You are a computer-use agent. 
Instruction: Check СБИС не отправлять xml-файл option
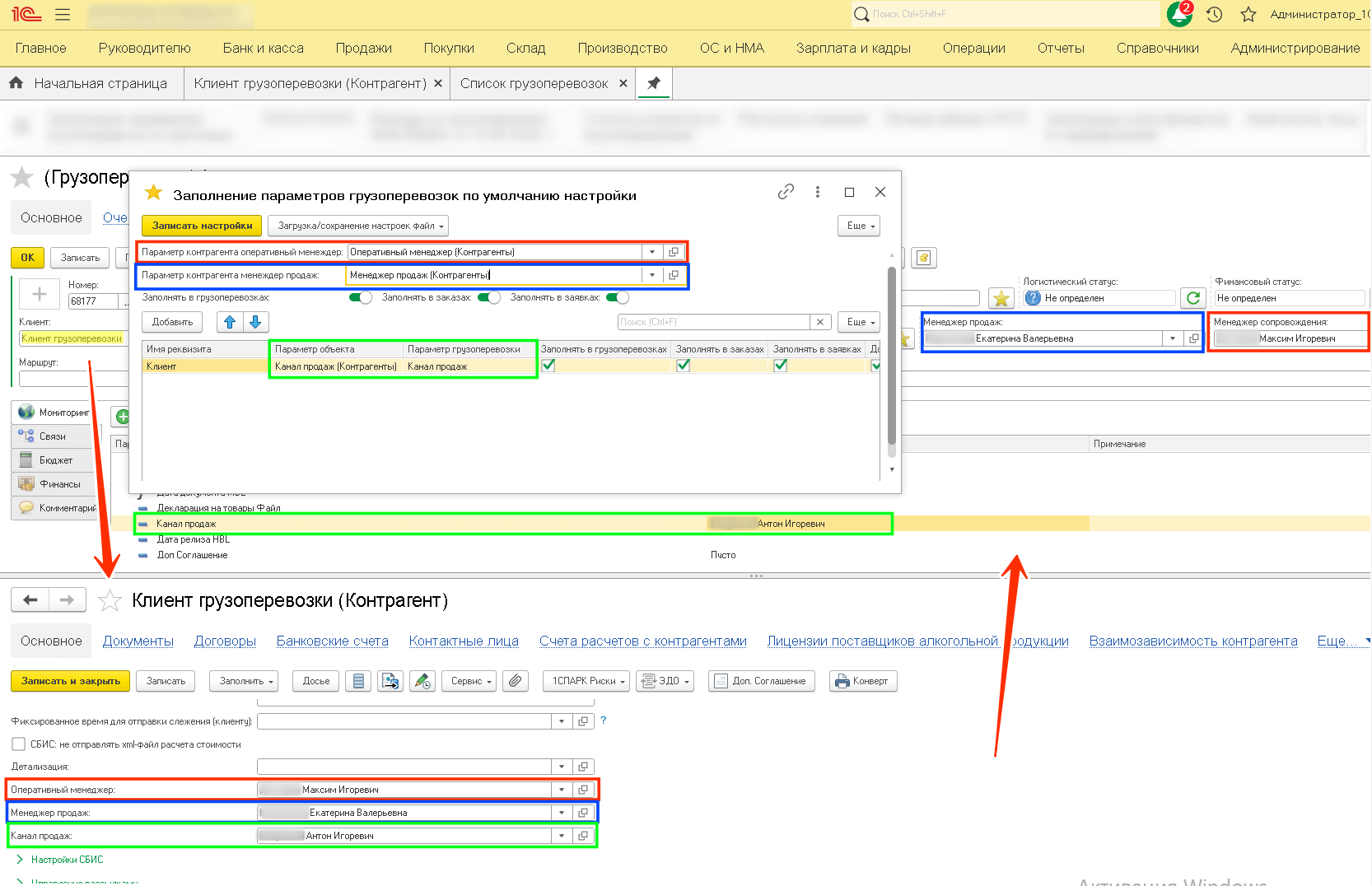18,744
